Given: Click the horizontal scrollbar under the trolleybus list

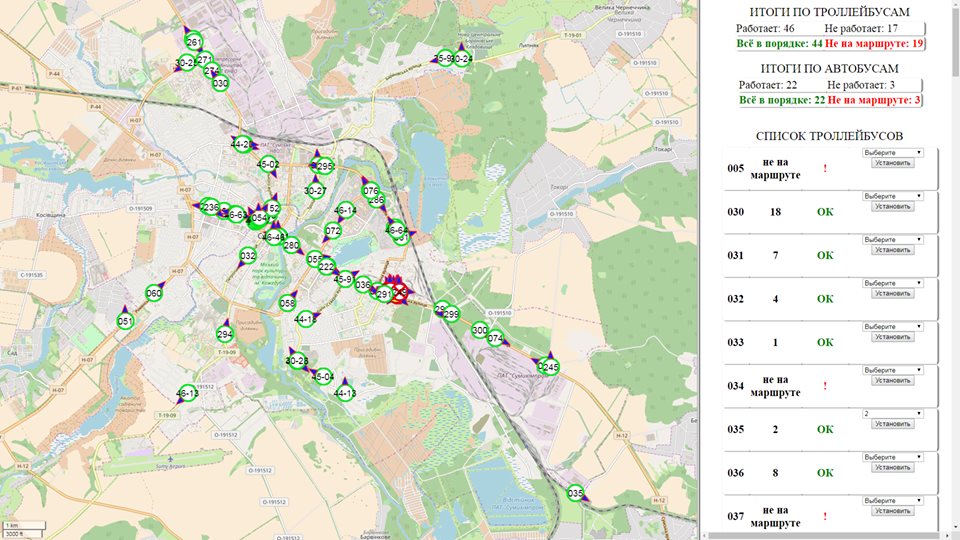Looking at the screenshot, I should 825,536.
